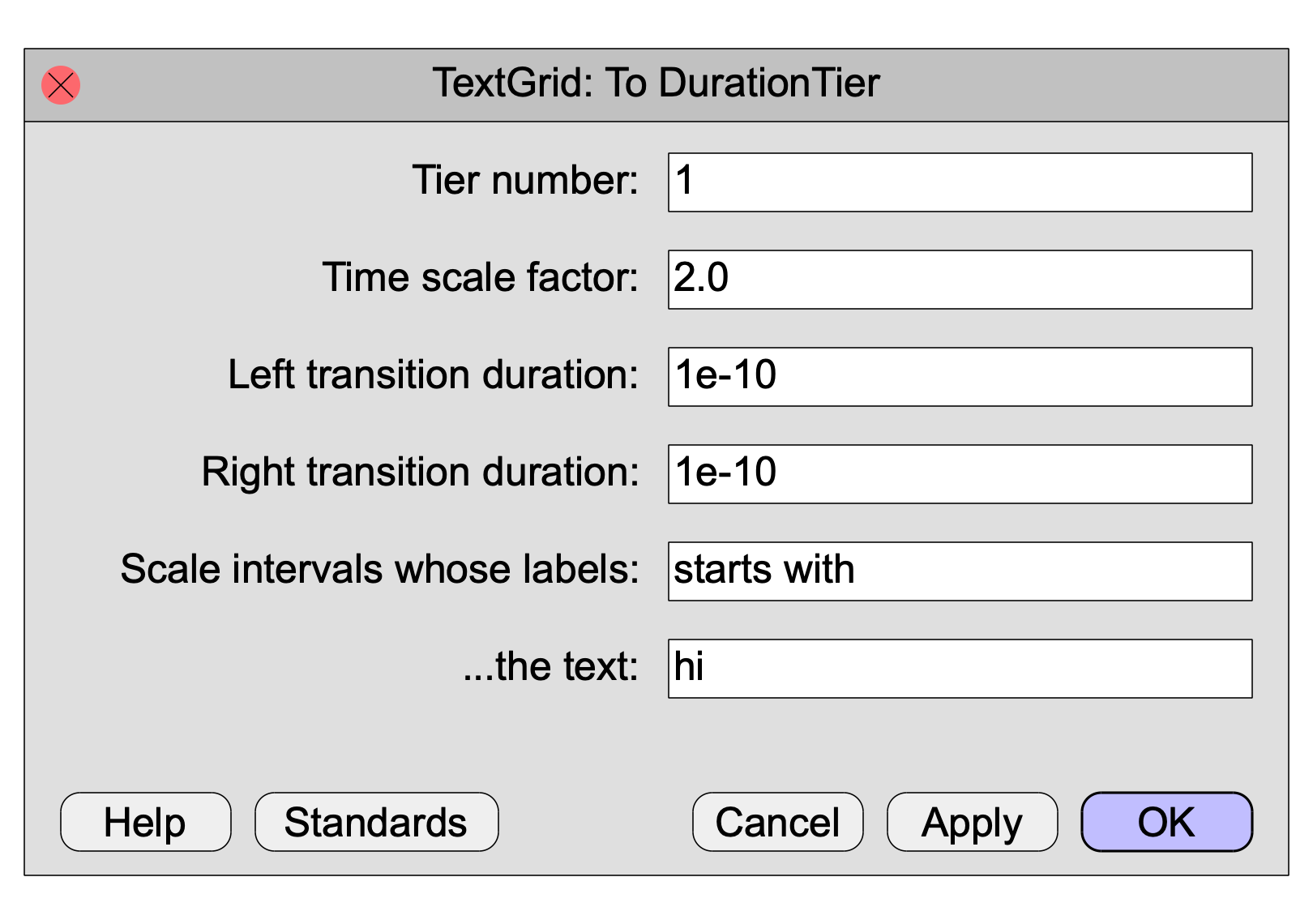The image size is (1313, 924).
Task: Reset settings with the Standards button
Action: (x=377, y=822)
